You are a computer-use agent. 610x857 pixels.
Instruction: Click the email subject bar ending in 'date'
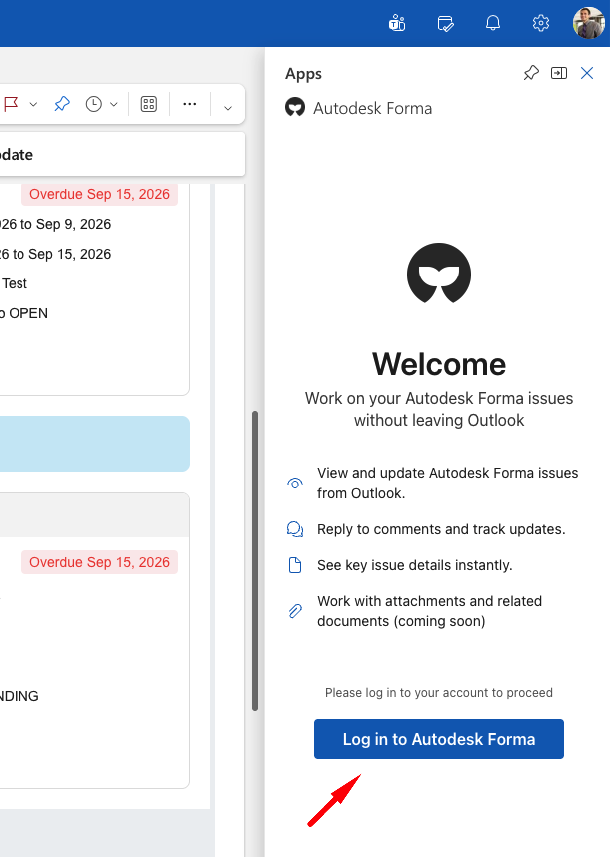(122, 155)
